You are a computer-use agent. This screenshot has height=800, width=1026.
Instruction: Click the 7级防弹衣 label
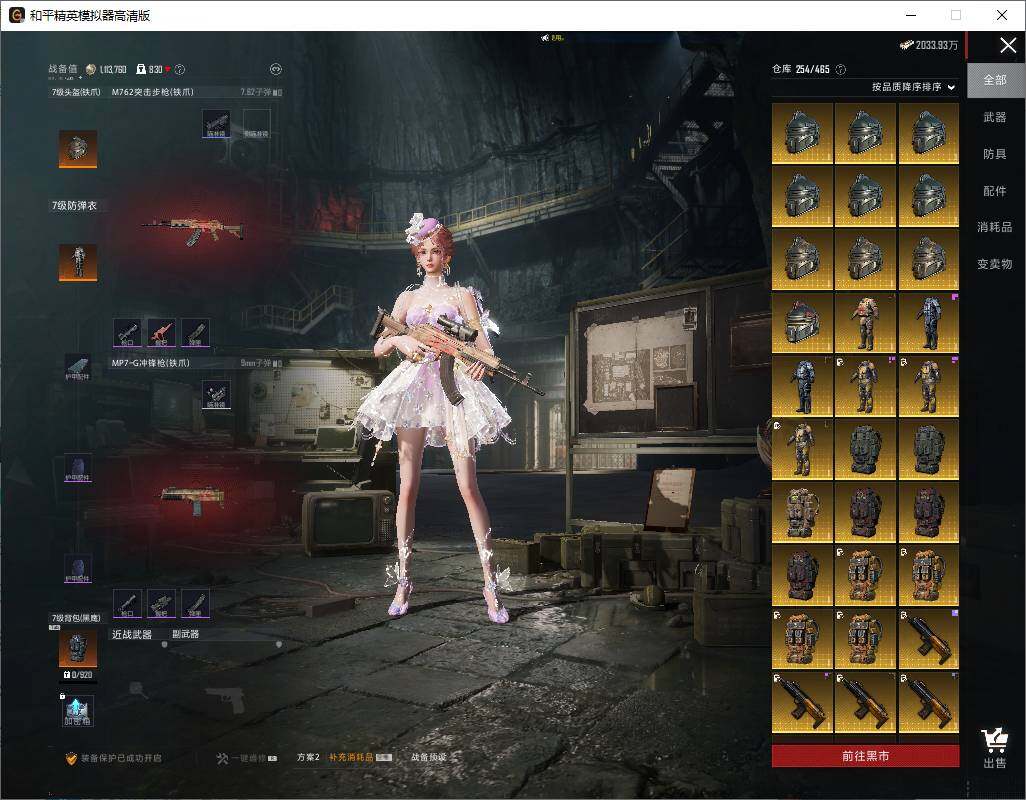(74, 205)
